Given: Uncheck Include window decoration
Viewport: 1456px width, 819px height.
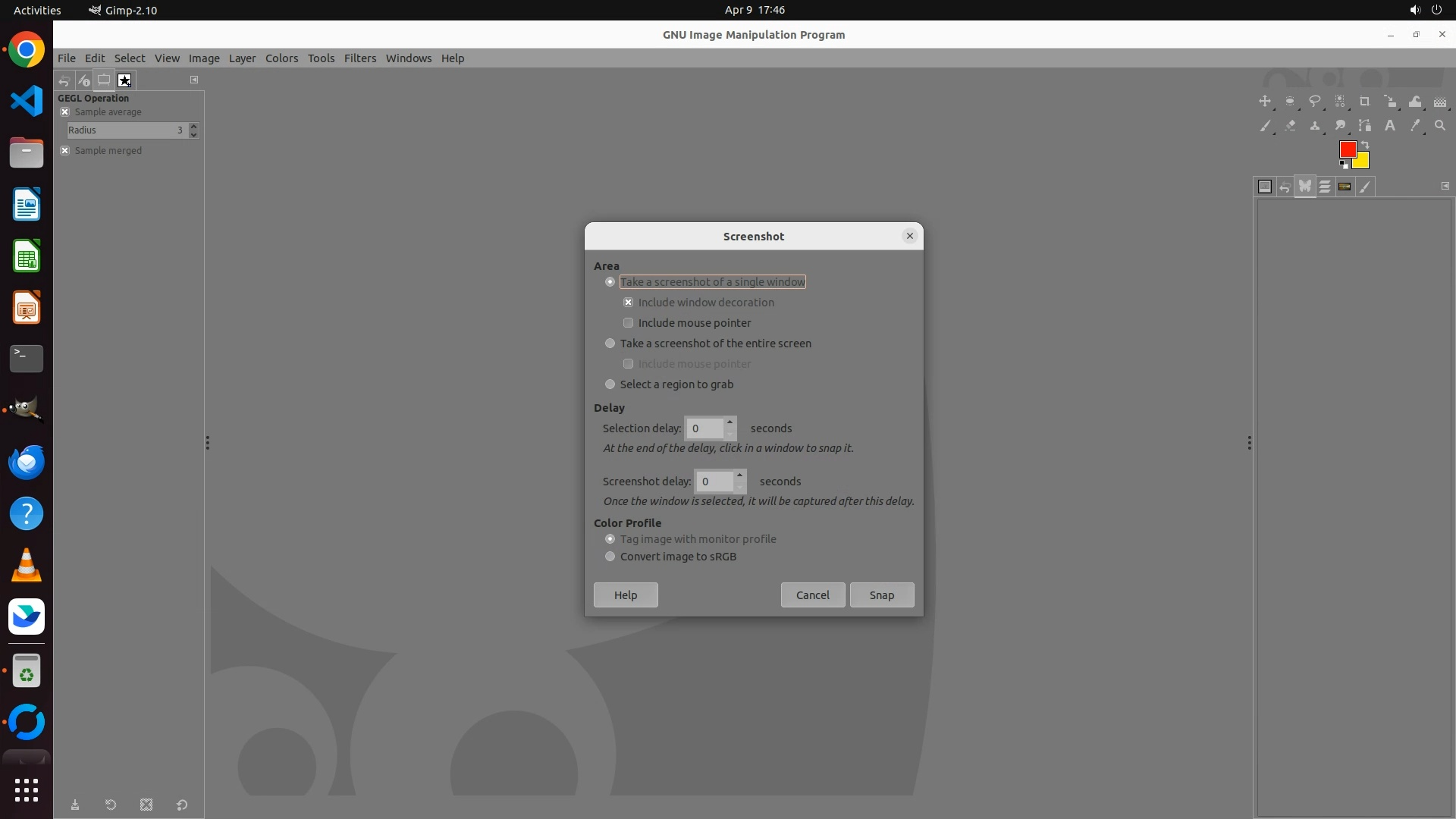Looking at the screenshot, I should [x=629, y=303].
